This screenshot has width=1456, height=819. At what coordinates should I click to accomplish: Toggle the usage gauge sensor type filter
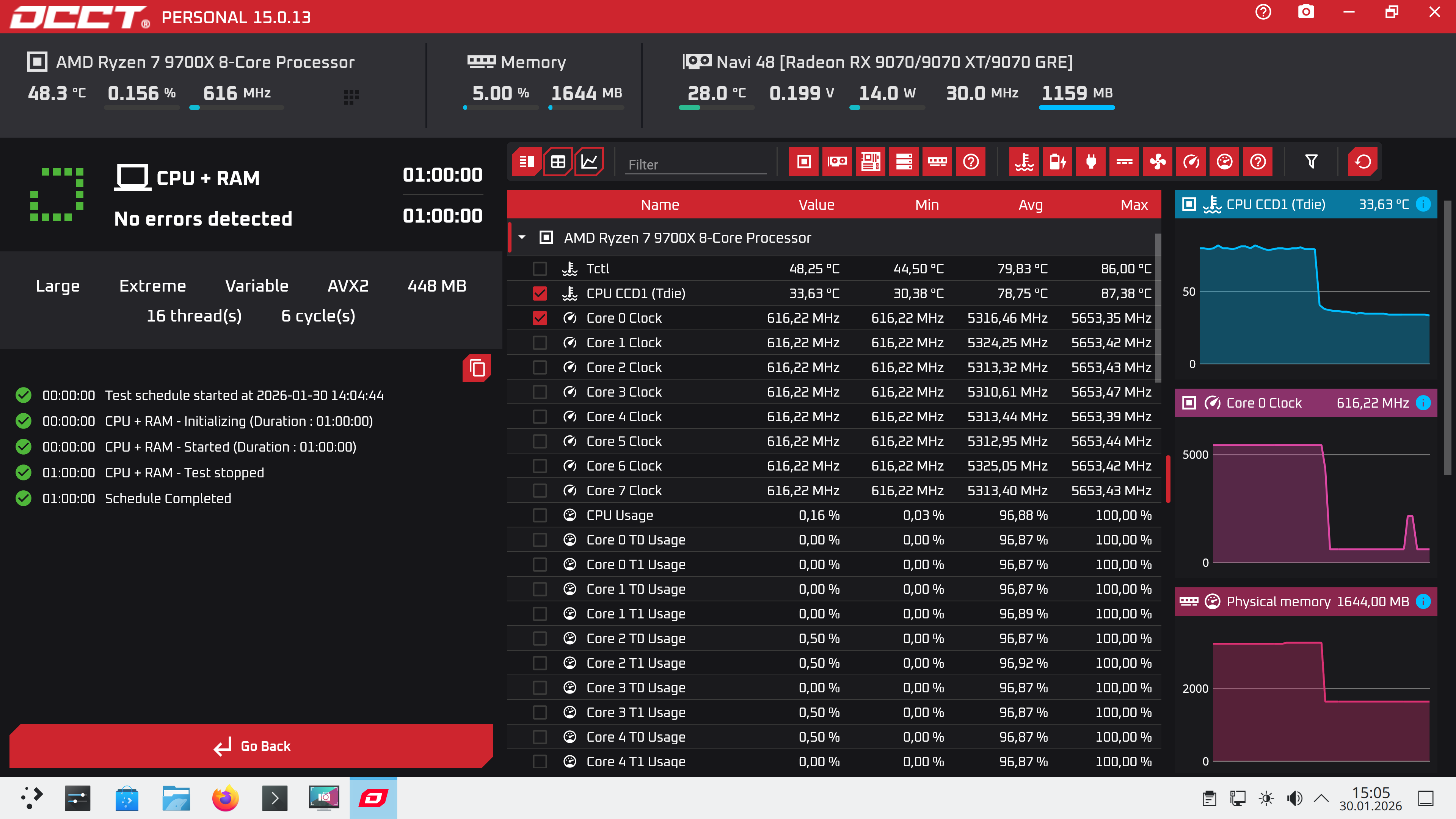1224,162
